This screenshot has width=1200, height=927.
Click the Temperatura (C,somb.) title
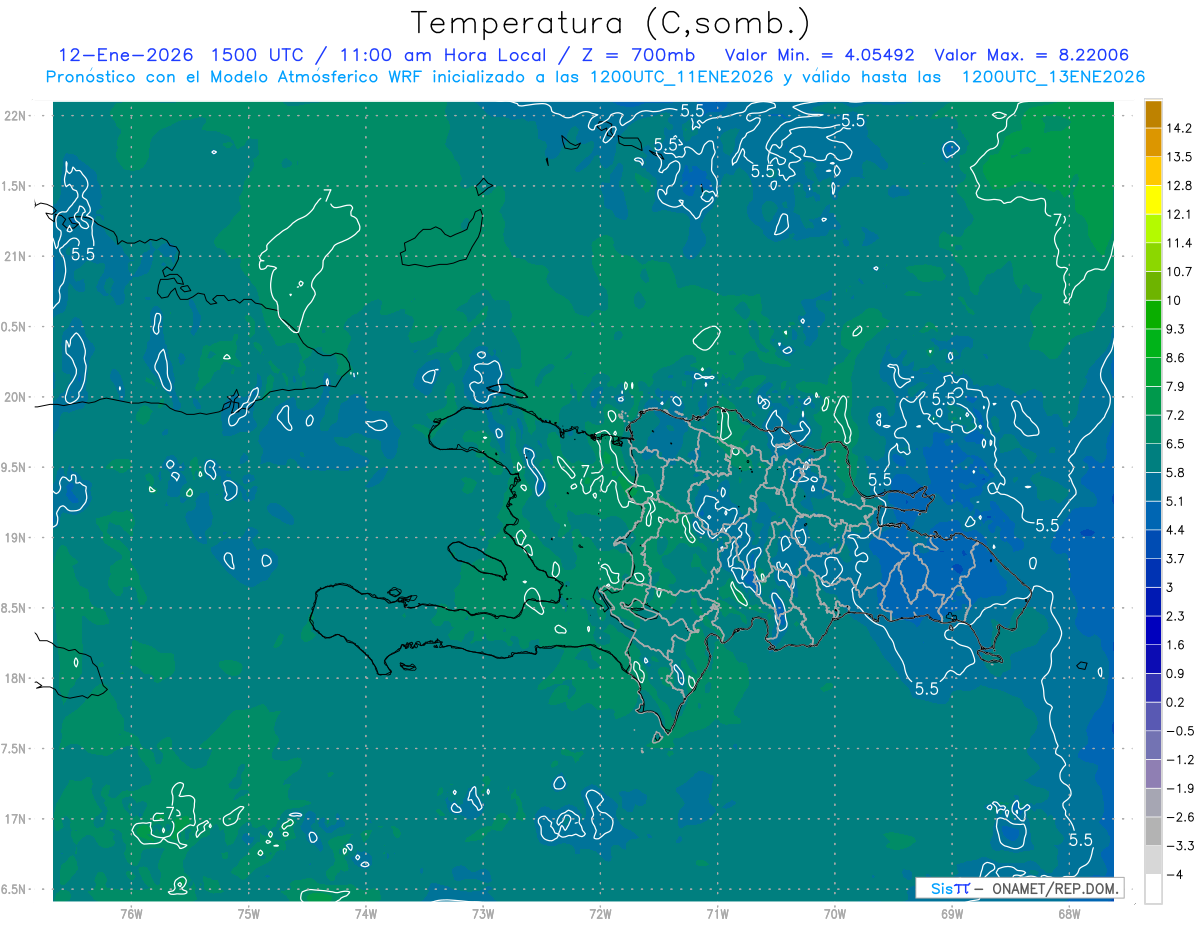tap(611, 22)
